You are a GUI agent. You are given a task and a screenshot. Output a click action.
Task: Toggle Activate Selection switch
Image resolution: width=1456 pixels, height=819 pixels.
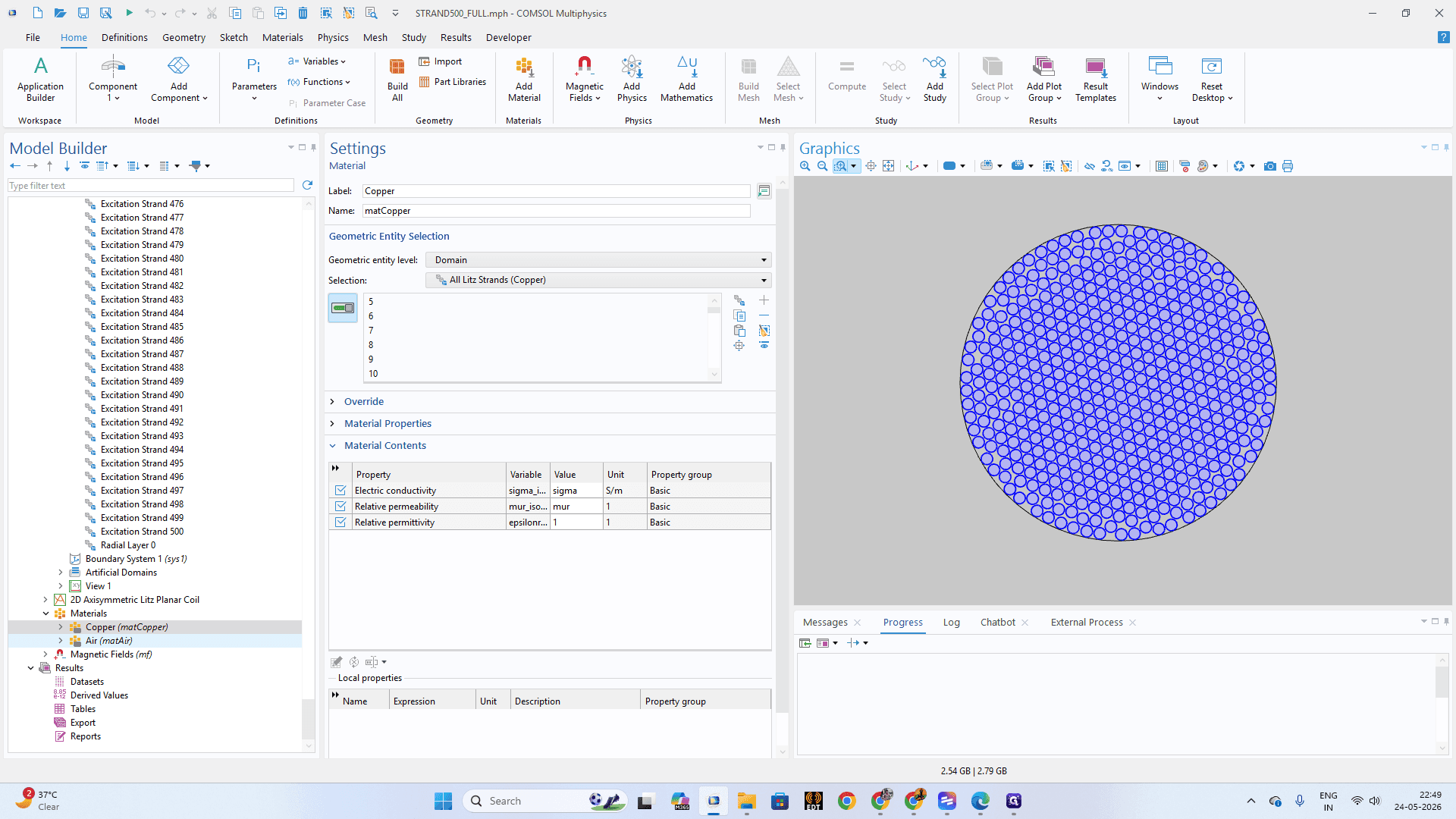[x=343, y=308]
